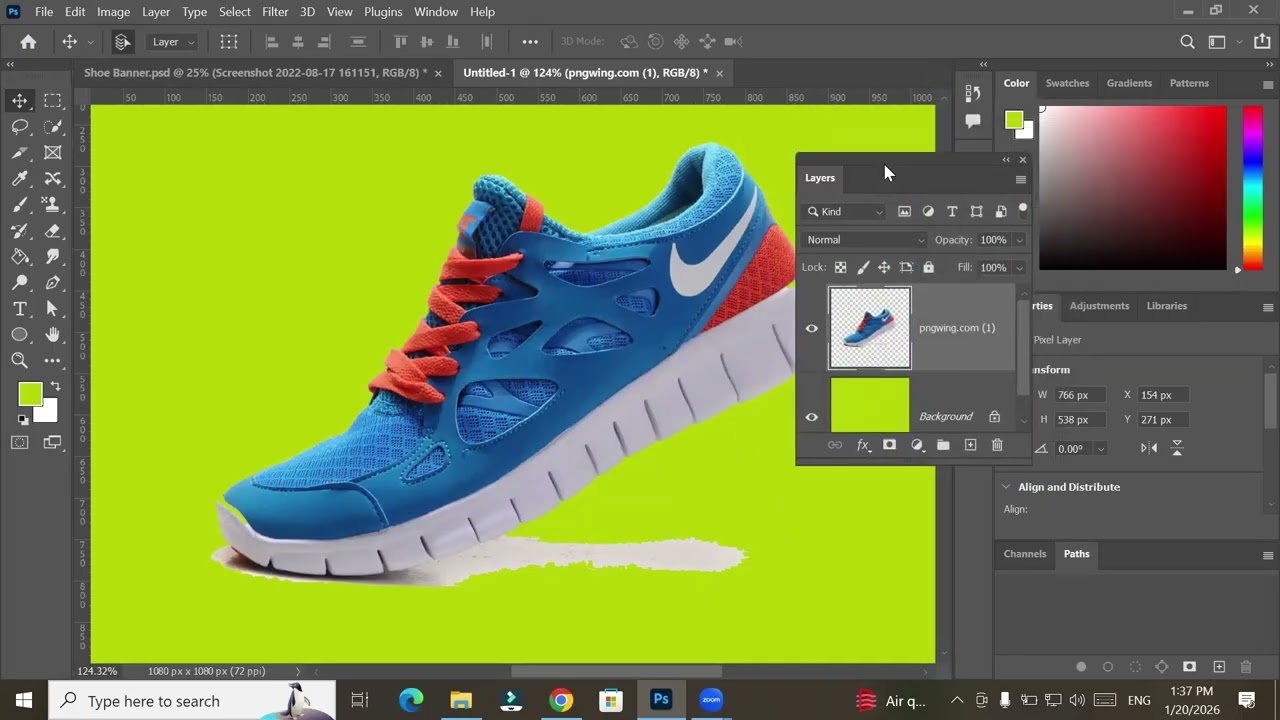Viewport: 1280px width, 720px height.
Task: Hide the Background layer
Action: coord(812,417)
